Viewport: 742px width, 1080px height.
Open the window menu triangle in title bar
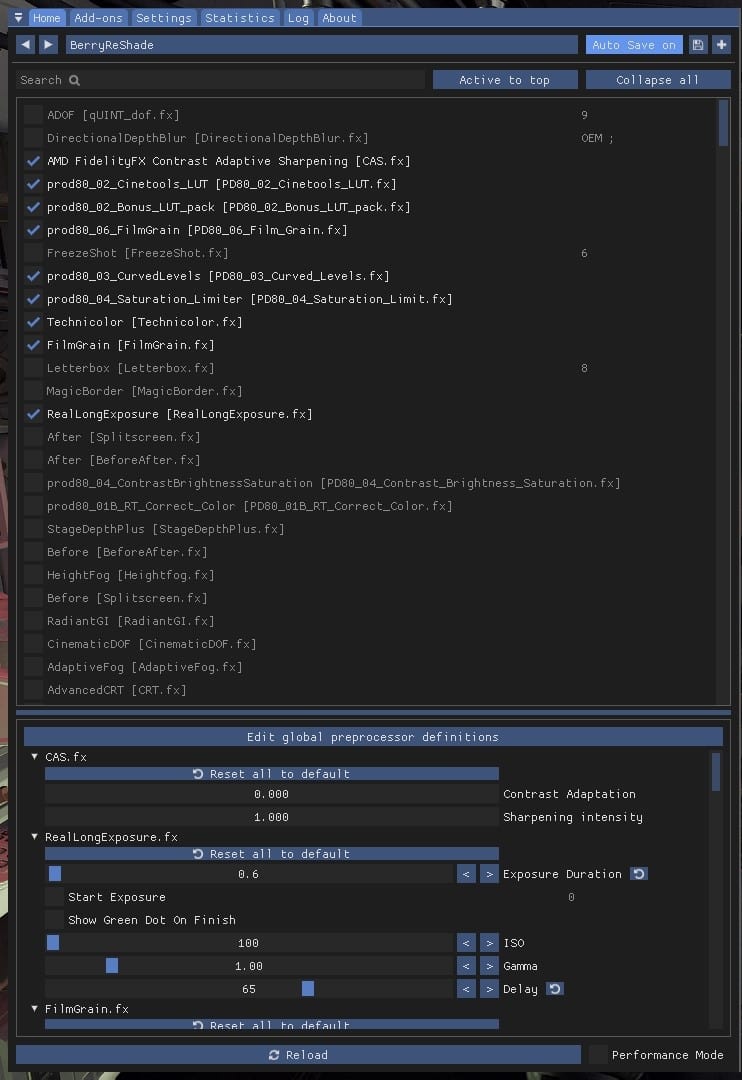pyautogui.click(x=18, y=18)
